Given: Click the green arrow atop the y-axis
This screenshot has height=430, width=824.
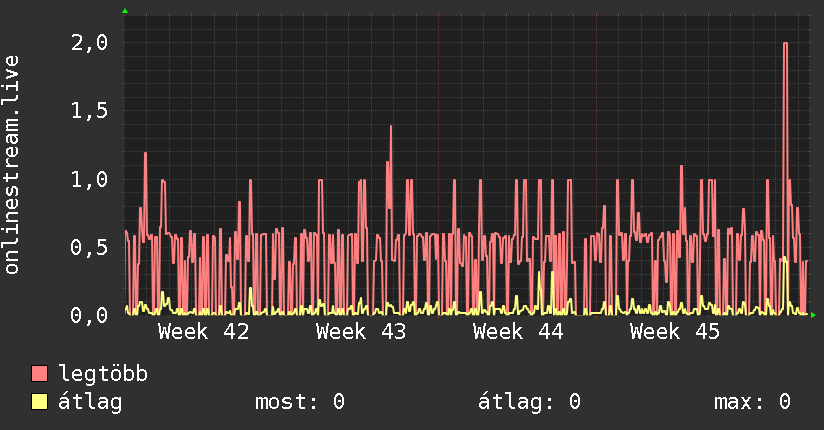Looking at the screenshot, I should point(125,11).
